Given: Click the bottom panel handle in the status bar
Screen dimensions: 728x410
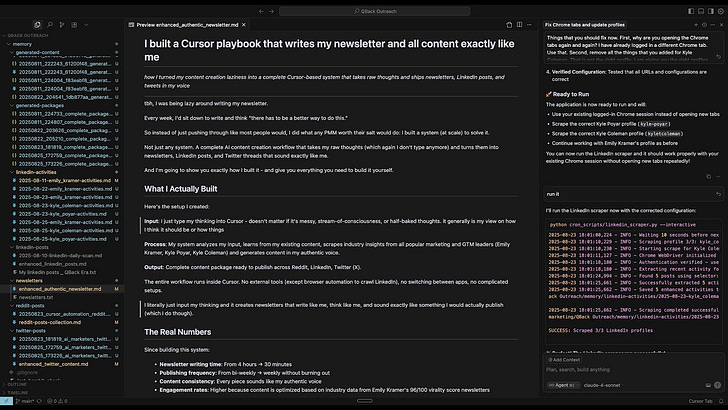Looking at the screenshot, I should (364, 401).
